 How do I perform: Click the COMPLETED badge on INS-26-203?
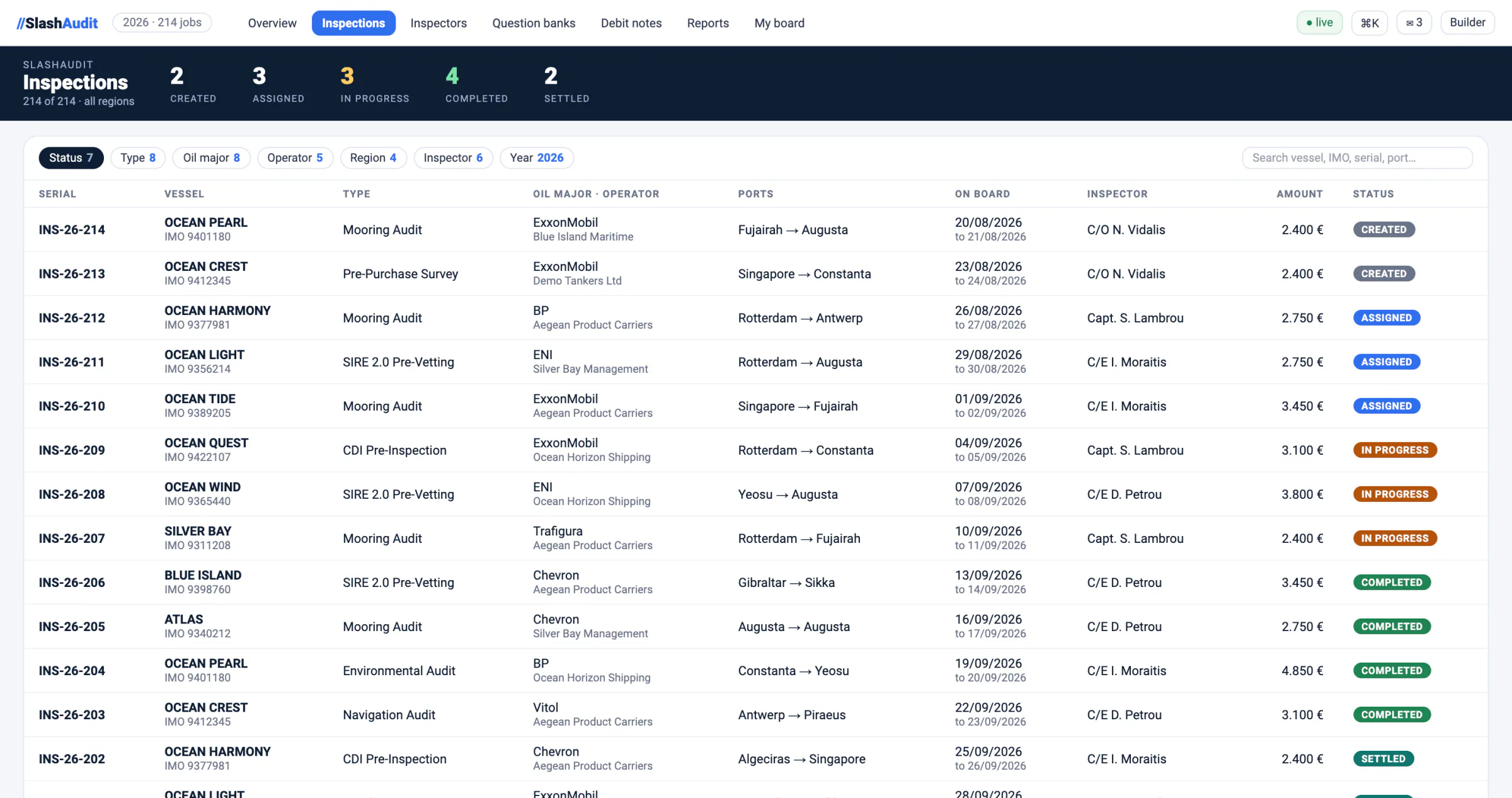pos(1392,715)
